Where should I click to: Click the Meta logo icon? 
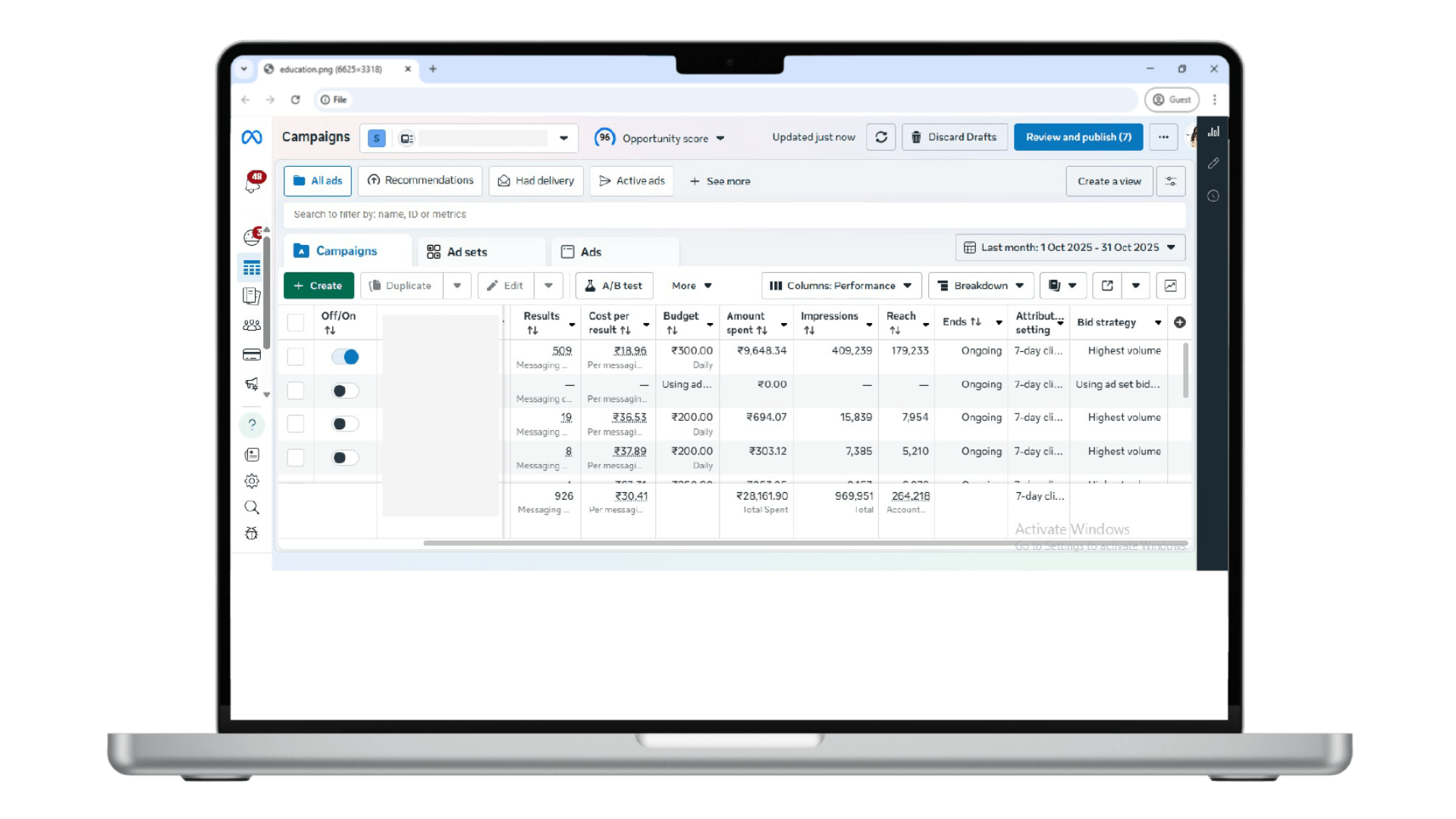[252, 137]
